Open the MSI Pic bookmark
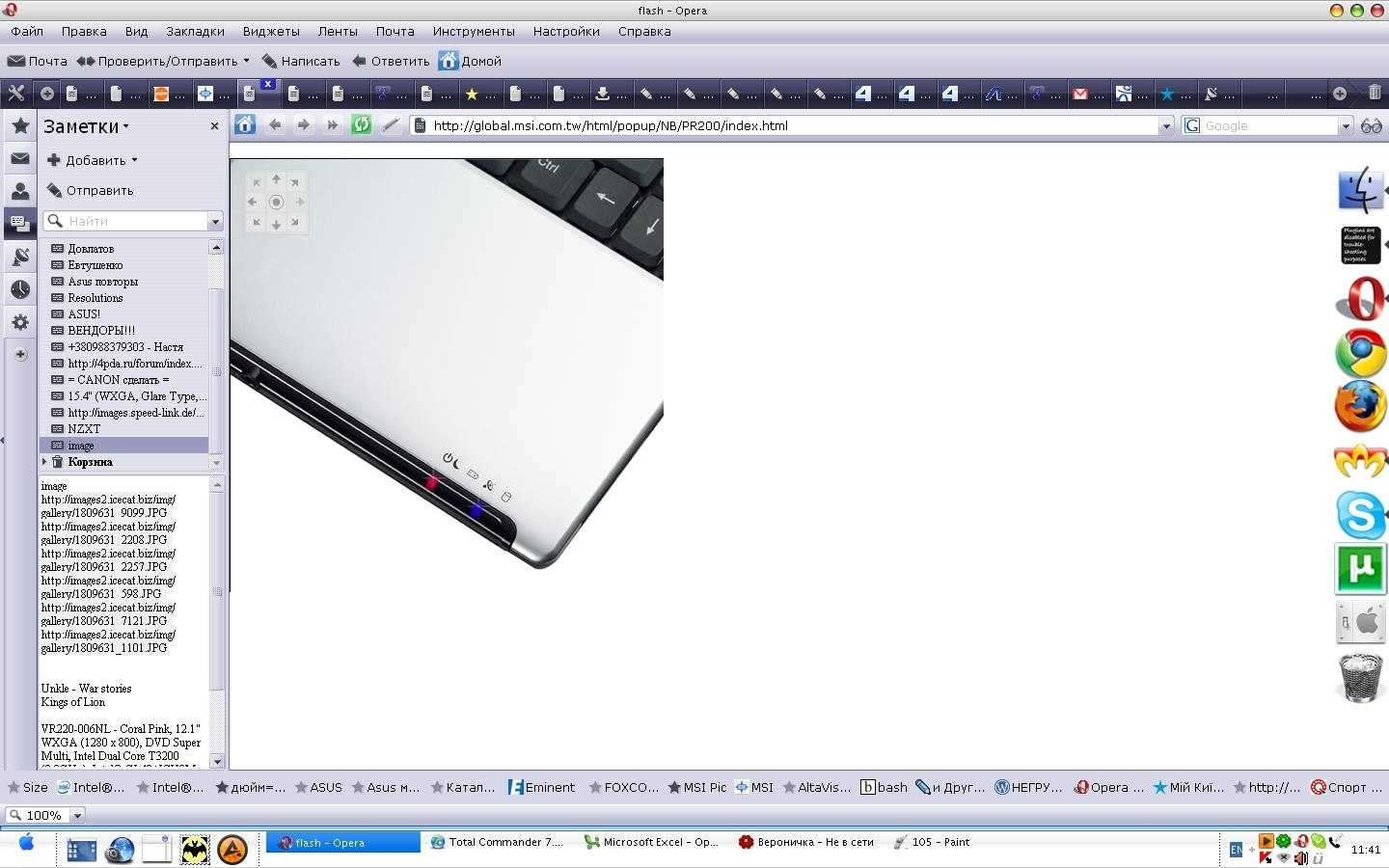Screen dimensions: 1389x868 point(697,787)
